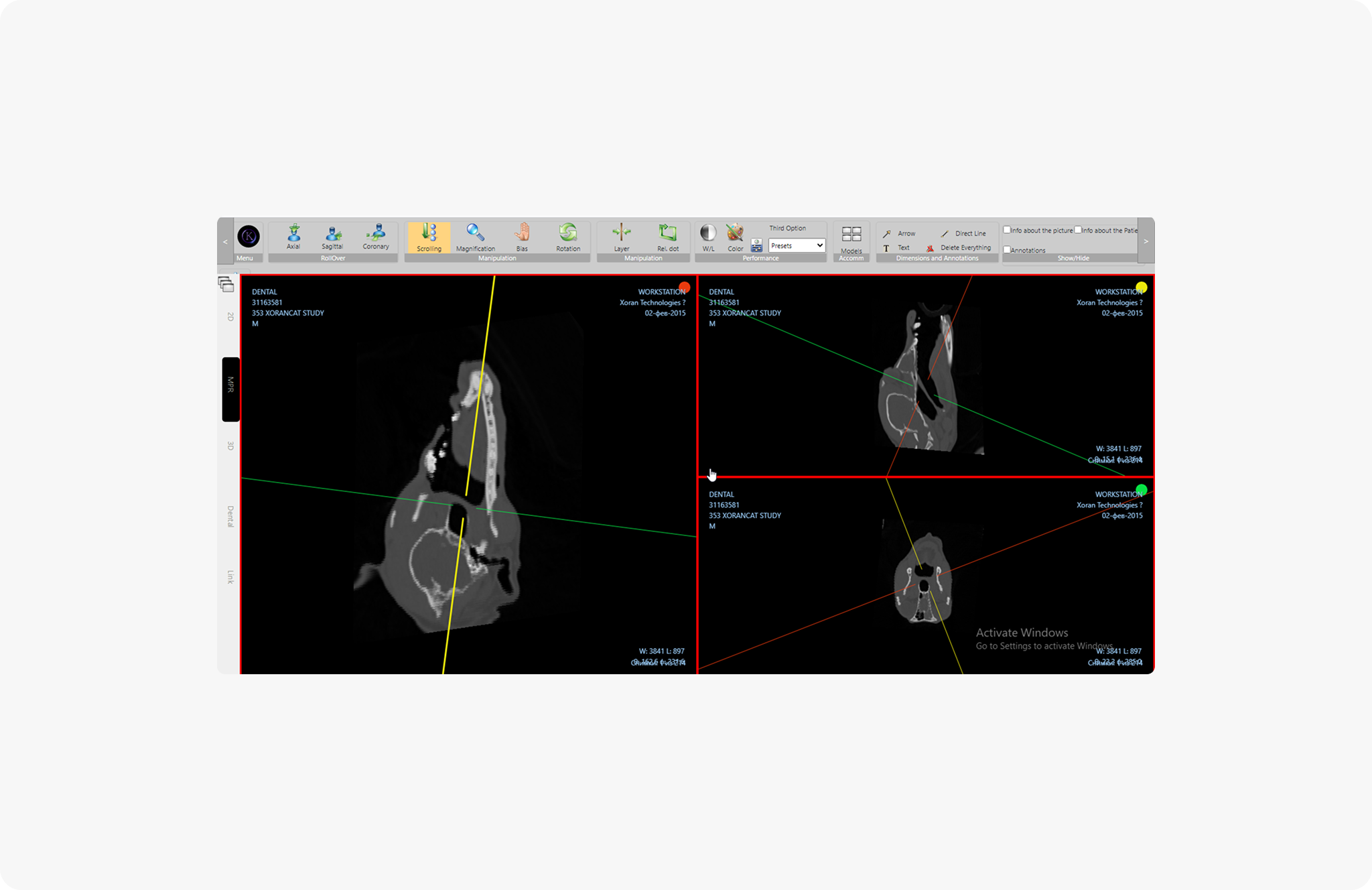This screenshot has width=1372, height=890.
Task: Click the Coronary view icon
Action: [376, 235]
